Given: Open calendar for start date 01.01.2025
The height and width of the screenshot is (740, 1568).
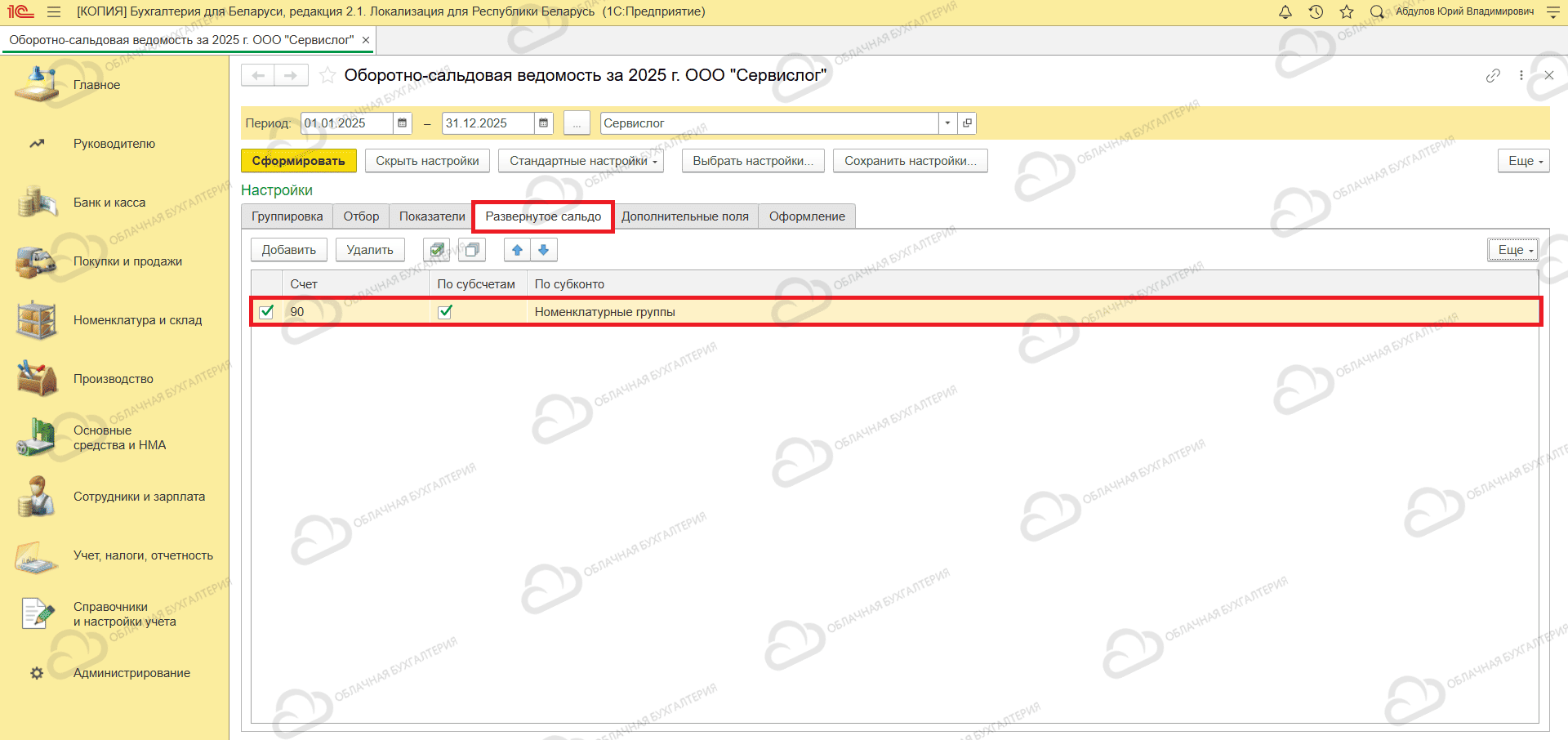Looking at the screenshot, I should (x=402, y=123).
